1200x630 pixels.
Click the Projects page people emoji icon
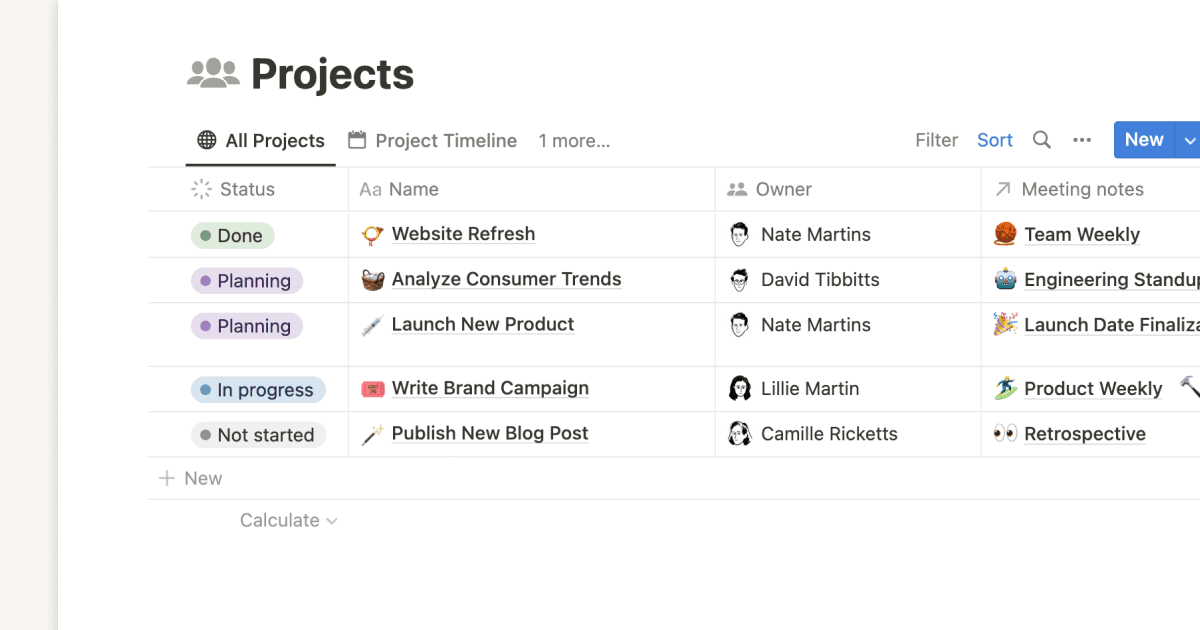pyautogui.click(x=213, y=73)
